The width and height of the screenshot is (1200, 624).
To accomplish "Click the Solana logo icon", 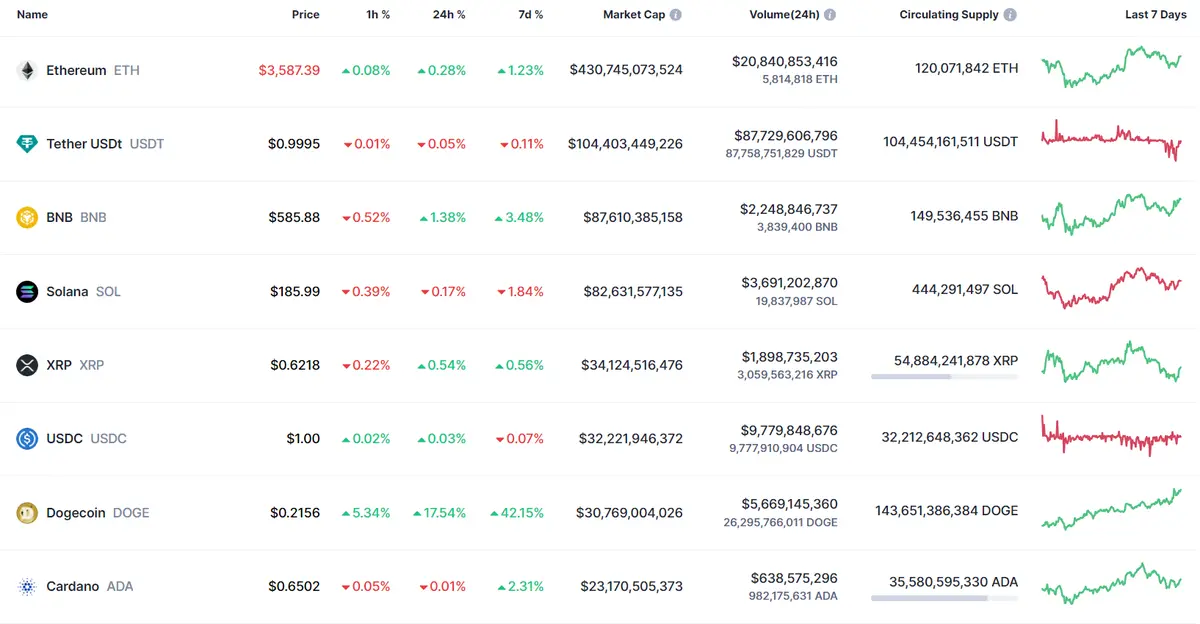I will tap(27, 291).
